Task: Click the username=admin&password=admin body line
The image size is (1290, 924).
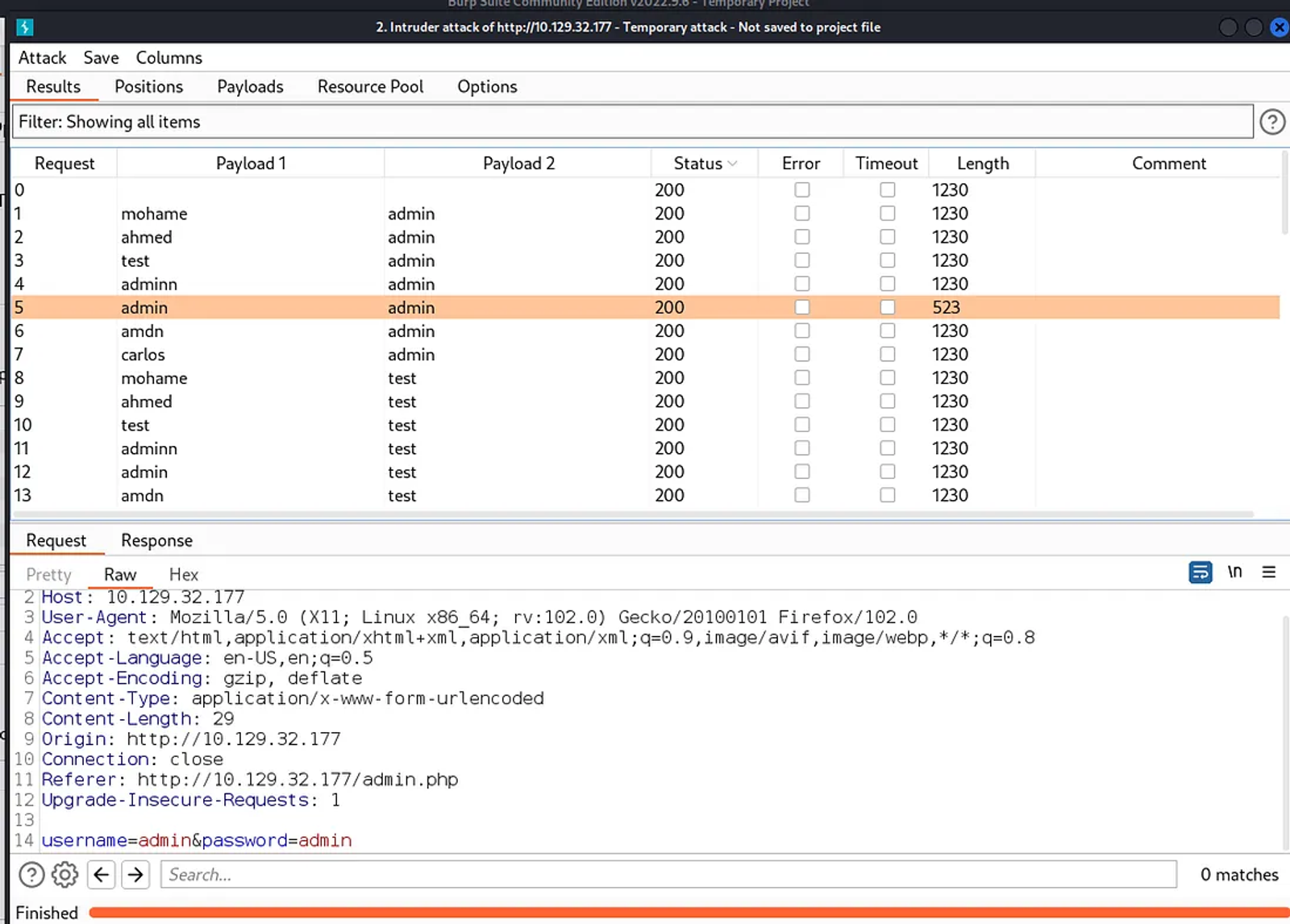Action: tap(197, 841)
